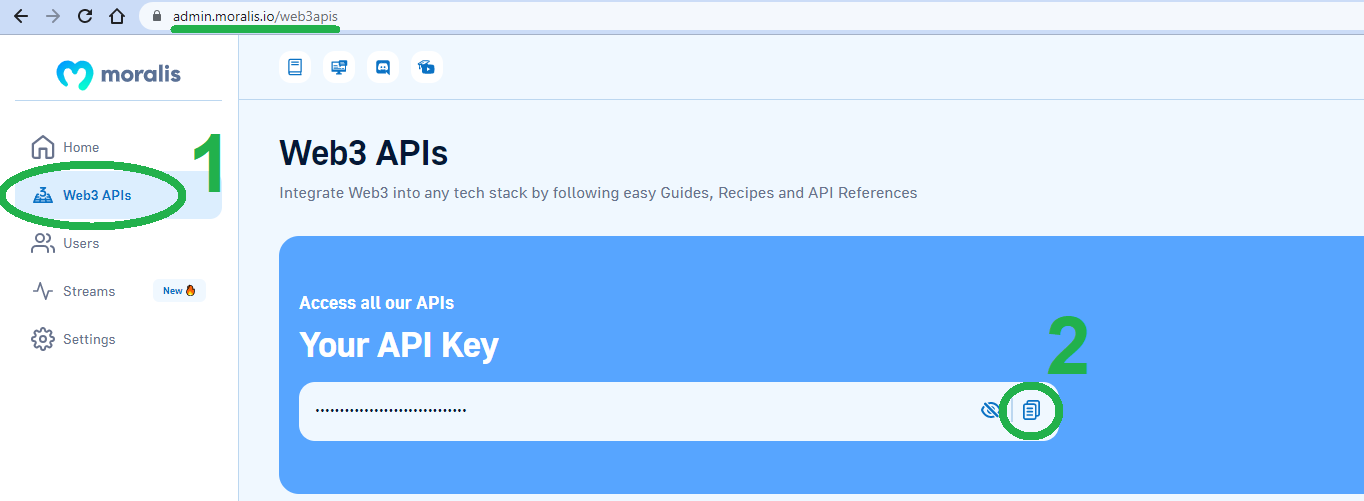The height and width of the screenshot is (501, 1364).
Task: Copy the API key to clipboard
Action: point(1032,410)
